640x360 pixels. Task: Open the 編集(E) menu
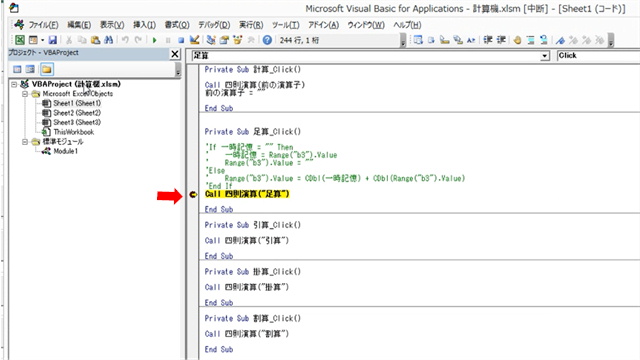click(79, 25)
